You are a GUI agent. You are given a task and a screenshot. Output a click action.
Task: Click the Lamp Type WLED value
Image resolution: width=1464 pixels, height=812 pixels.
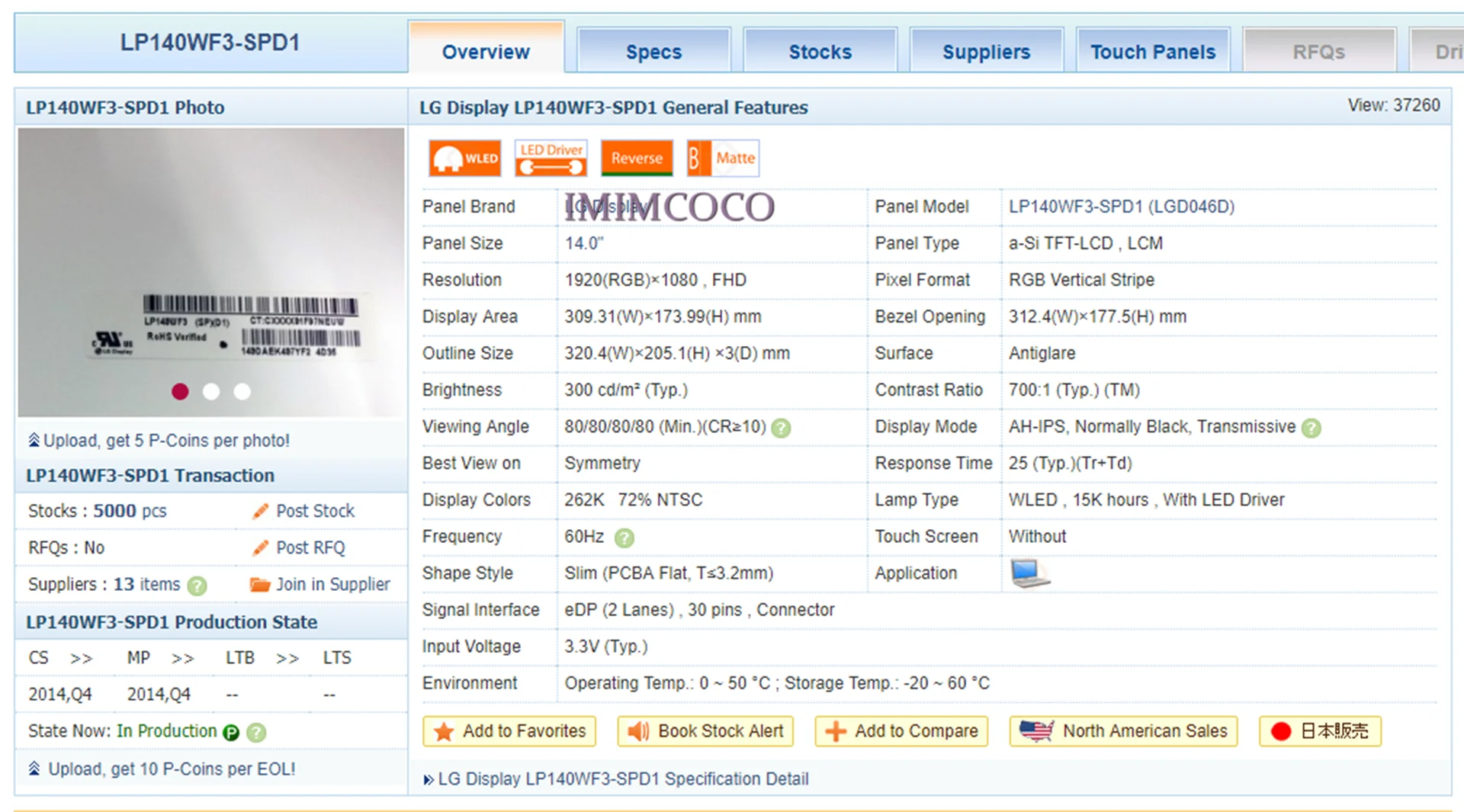point(1146,500)
